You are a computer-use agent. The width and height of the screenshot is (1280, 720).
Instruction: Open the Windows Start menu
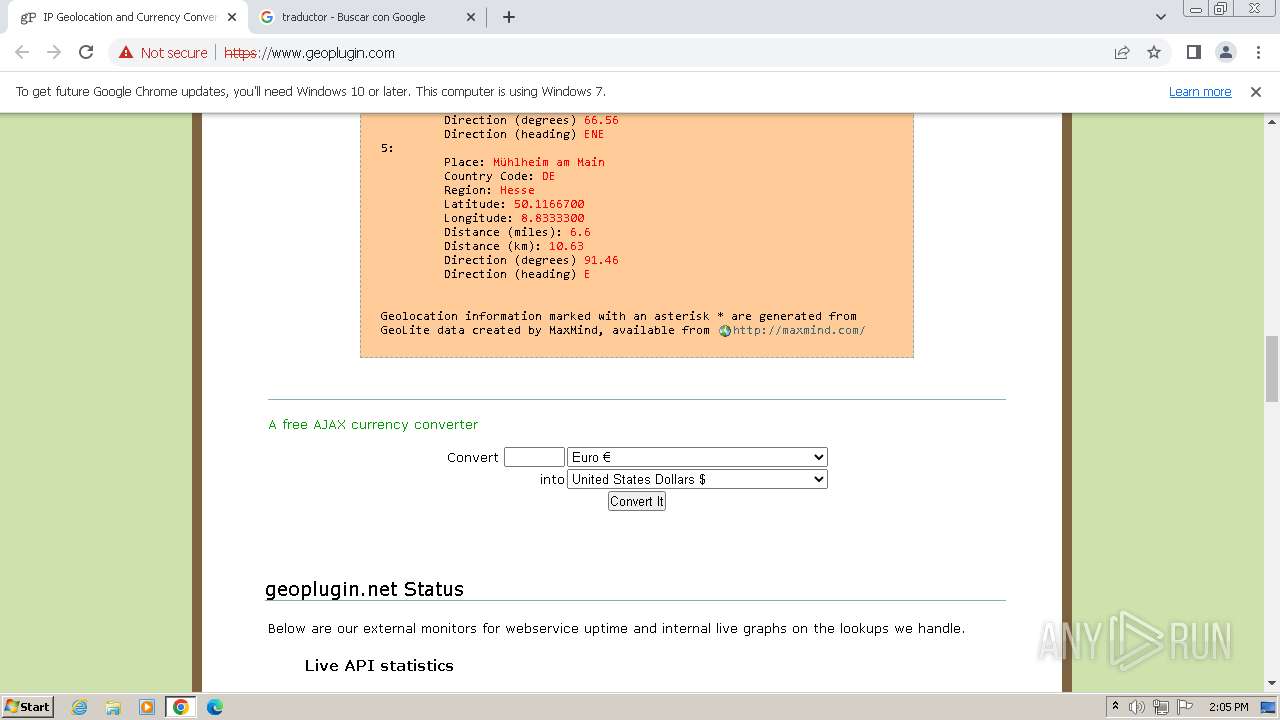pos(28,706)
